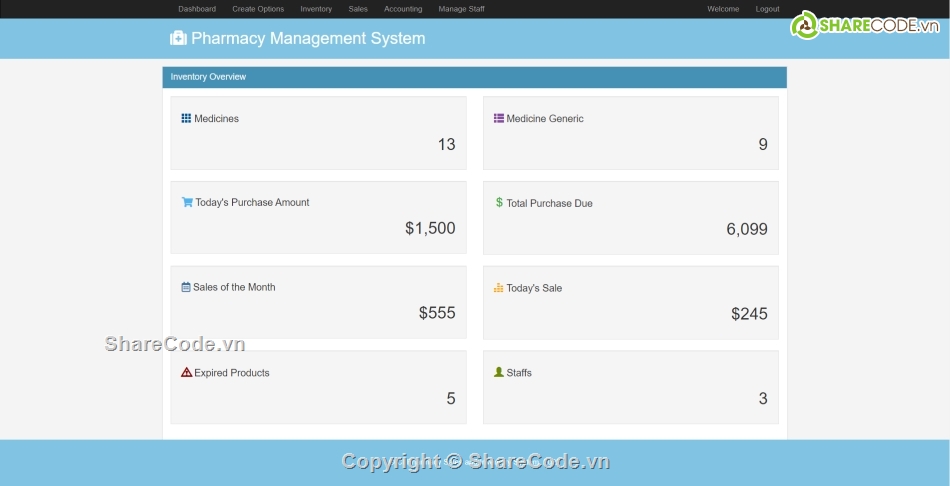Open the Accounting menu
Screen dimensions: 950x486
(x=403, y=9)
